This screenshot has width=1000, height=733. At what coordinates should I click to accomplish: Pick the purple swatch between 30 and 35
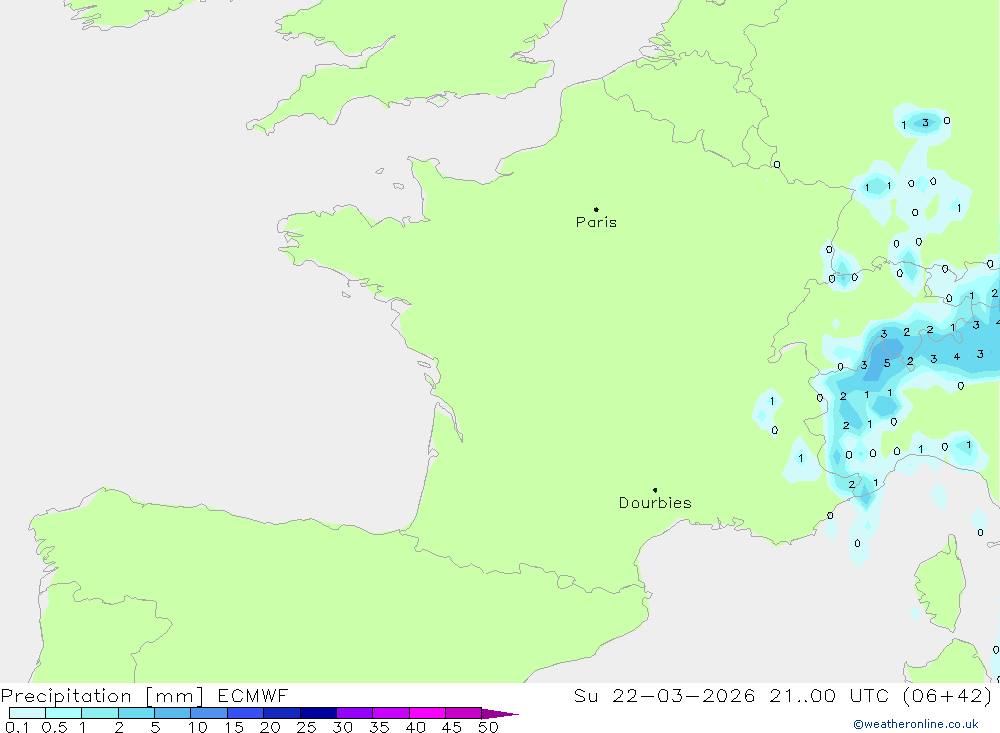[355, 713]
